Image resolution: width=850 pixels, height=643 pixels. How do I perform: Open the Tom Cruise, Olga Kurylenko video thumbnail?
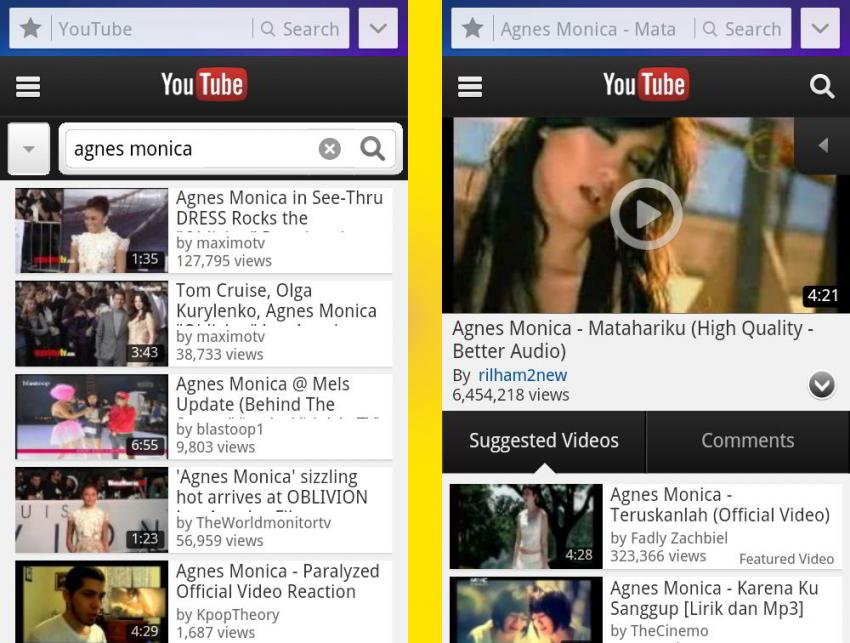[x=92, y=324]
